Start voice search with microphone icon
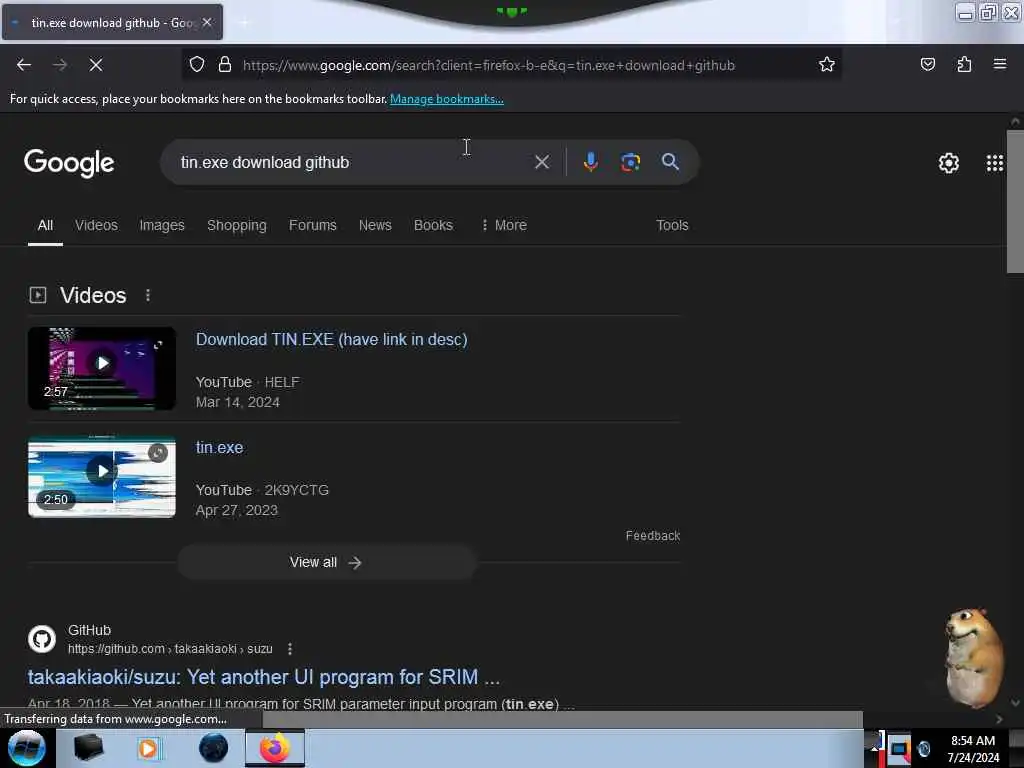Screen dimensions: 1024x768 590,162
